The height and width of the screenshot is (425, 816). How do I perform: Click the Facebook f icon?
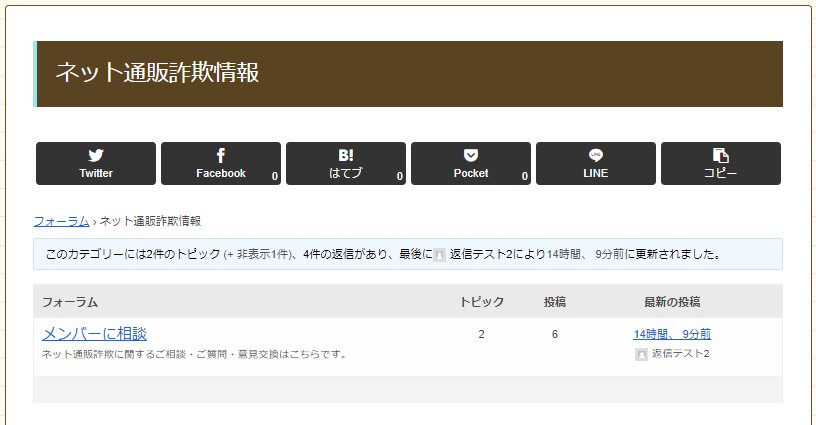tap(221, 155)
